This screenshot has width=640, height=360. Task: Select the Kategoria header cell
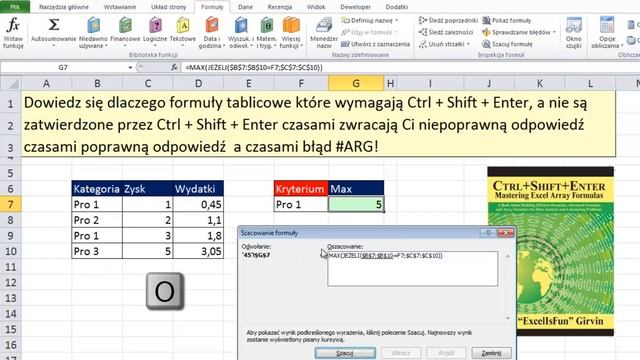pos(97,189)
